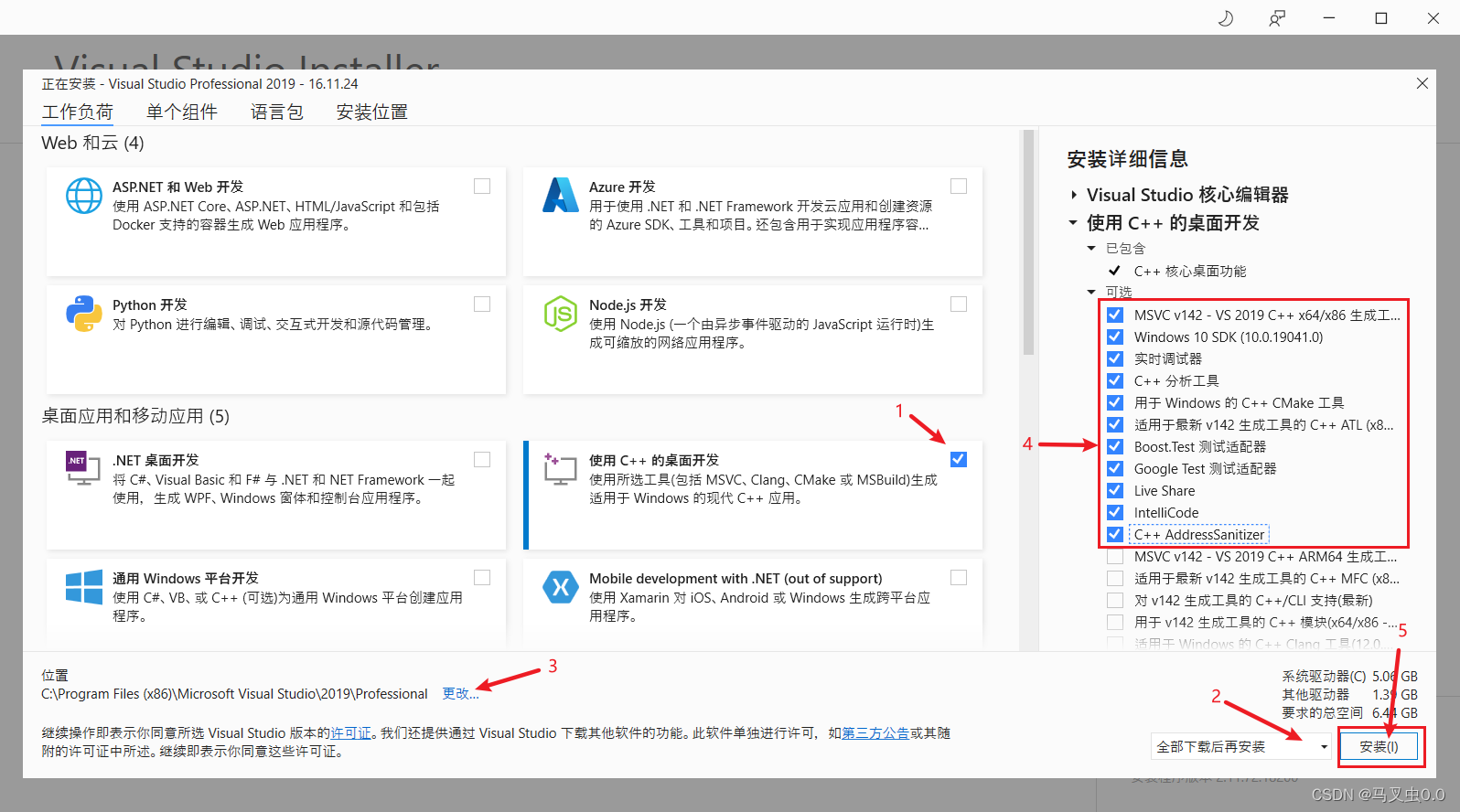Click the 要求的总空间 size value
1460x812 pixels.
pyautogui.click(x=1395, y=712)
